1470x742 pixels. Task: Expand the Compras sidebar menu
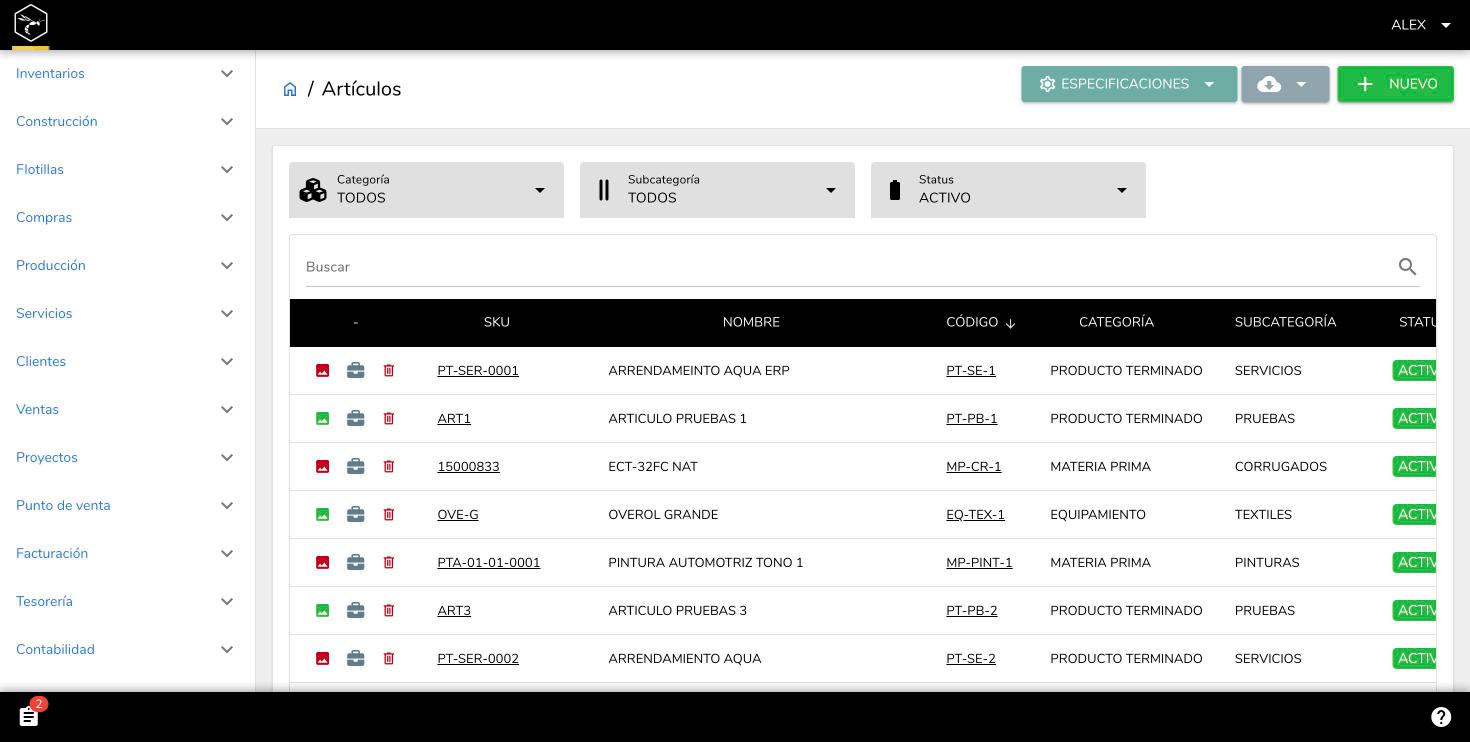pyautogui.click(x=127, y=218)
